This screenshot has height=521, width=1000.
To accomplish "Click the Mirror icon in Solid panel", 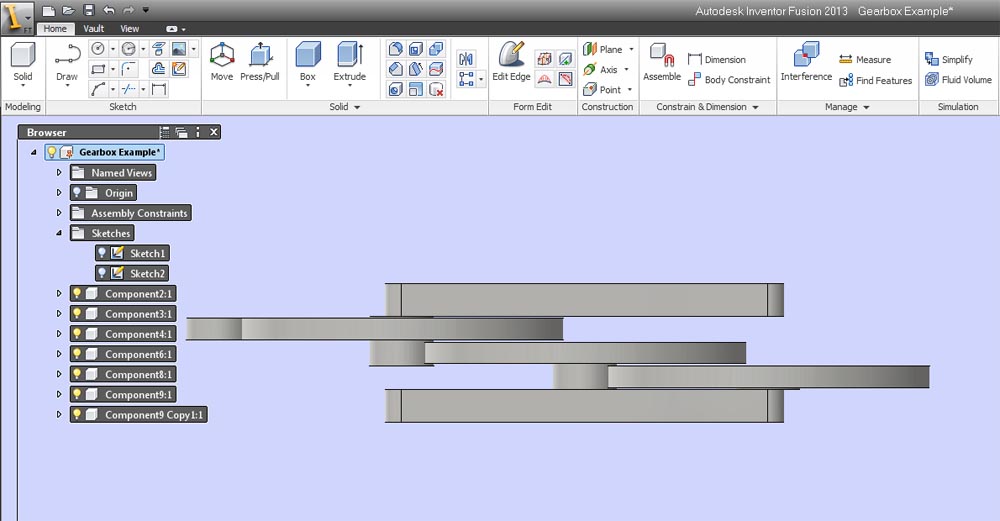I will [x=466, y=59].
